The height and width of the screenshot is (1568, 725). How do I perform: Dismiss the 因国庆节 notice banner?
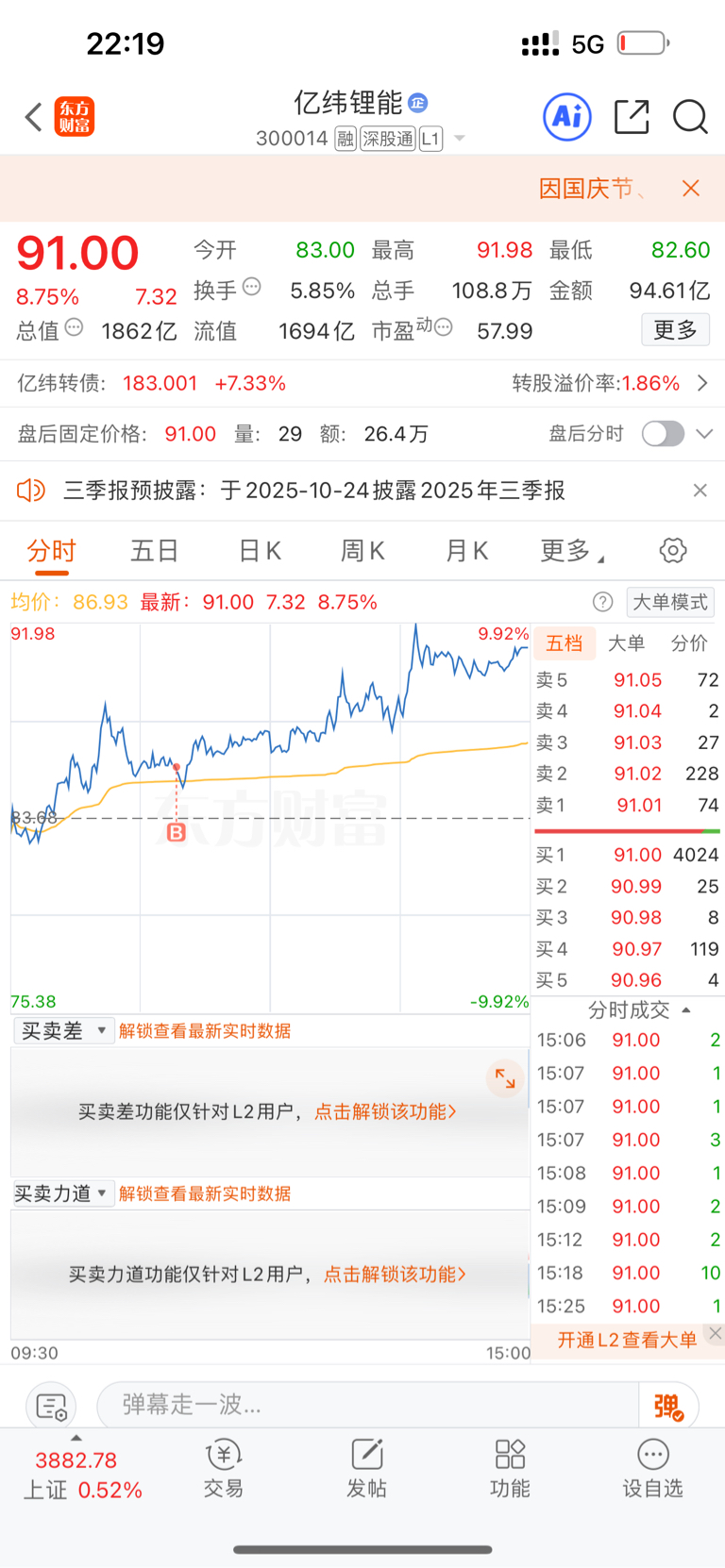pyautogui.click(x=691, y=188)
